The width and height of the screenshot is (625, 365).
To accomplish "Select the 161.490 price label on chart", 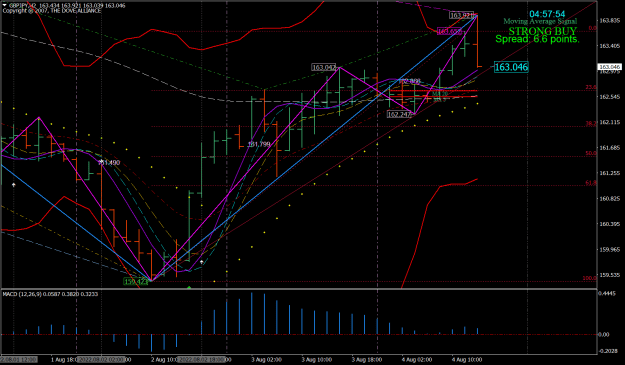I will [109, 163].
